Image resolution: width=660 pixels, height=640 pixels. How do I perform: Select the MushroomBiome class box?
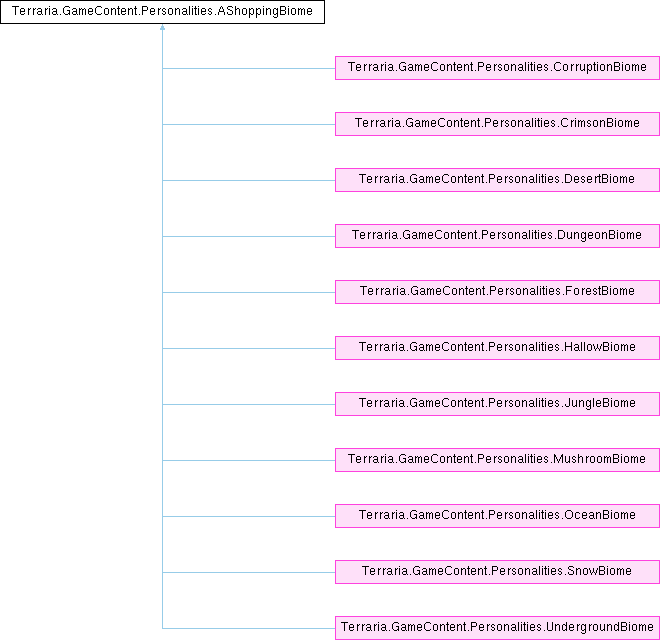click(x=497, y=460)
